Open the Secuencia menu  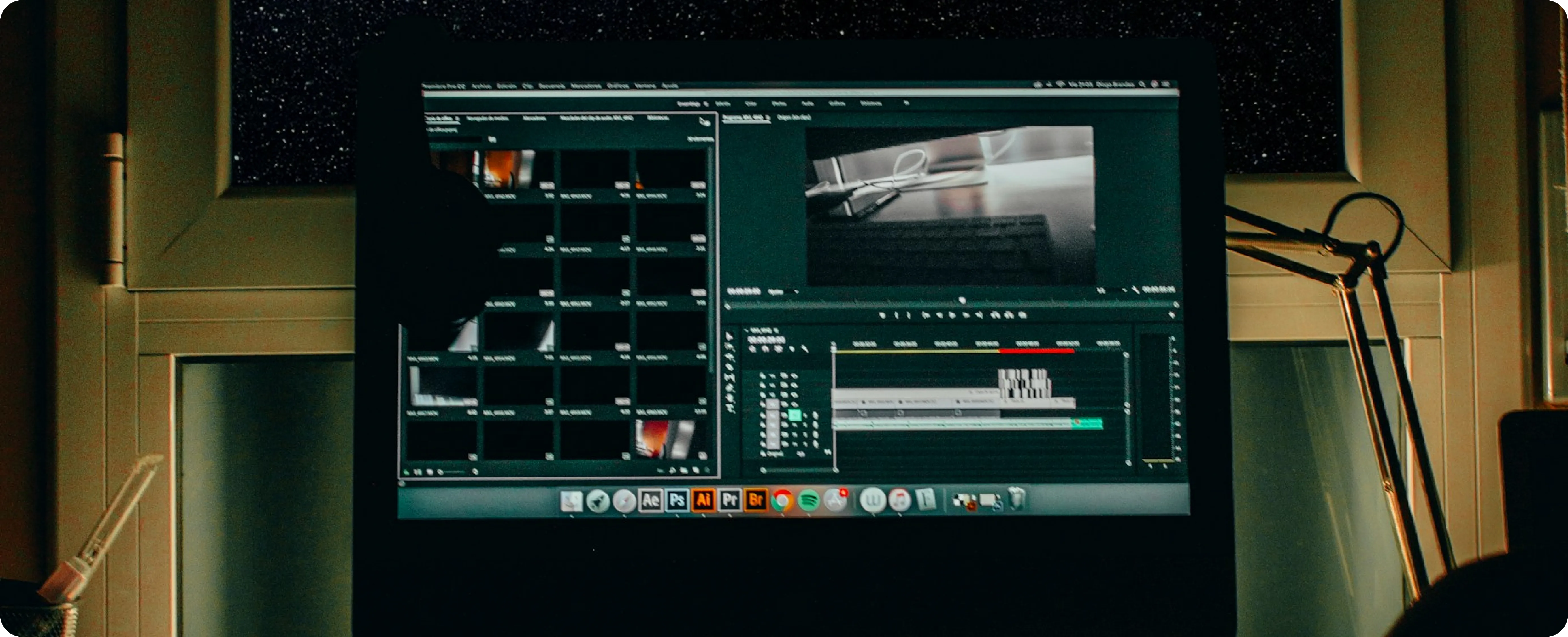coord(551,86)
